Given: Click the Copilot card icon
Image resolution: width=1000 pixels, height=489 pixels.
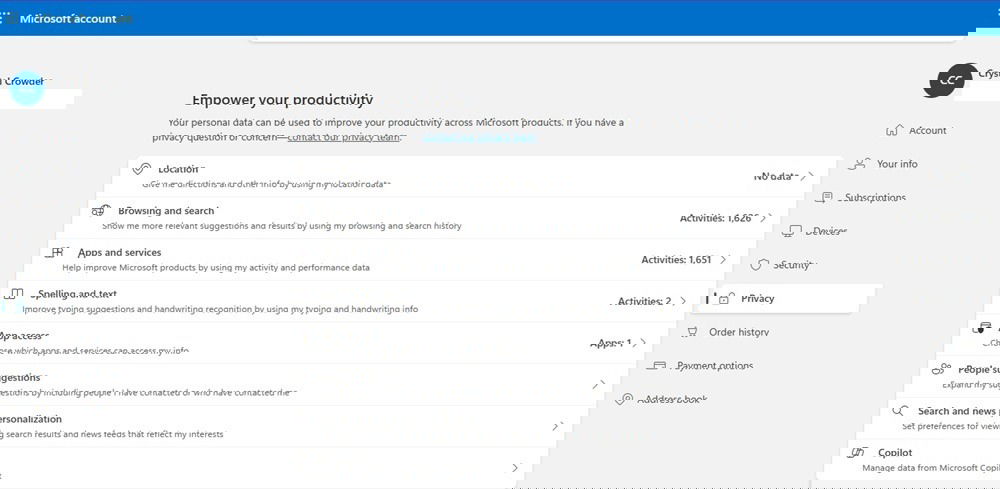Looking at the screenshot, I should coord(858,453).
